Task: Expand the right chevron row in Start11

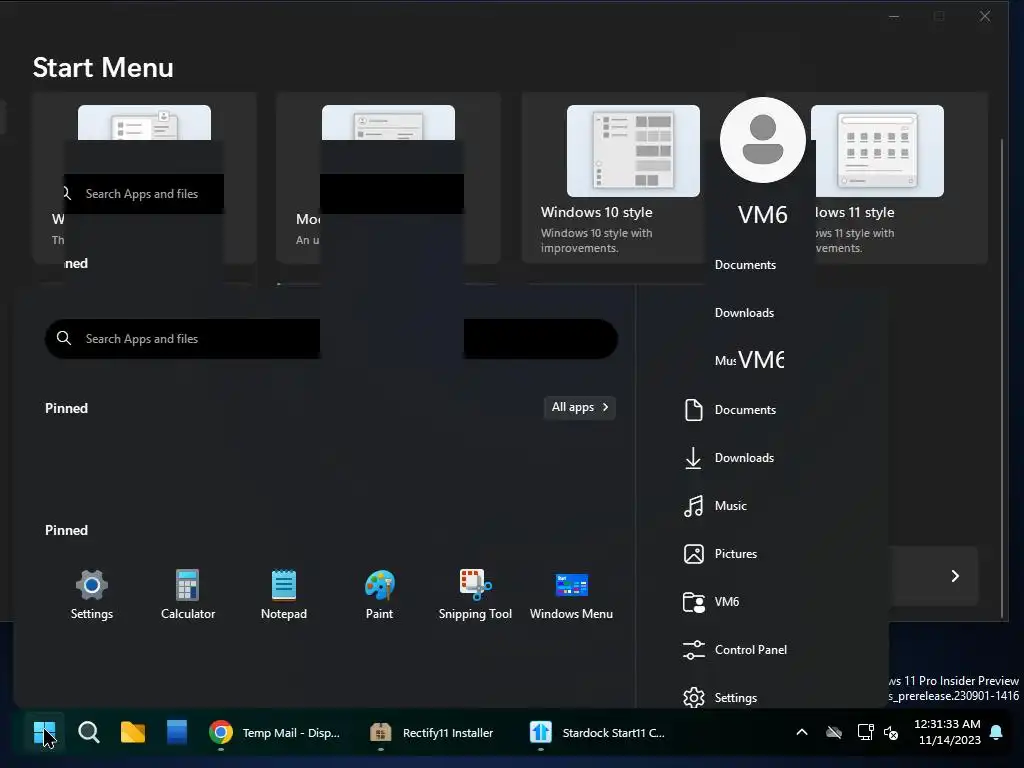Action: [x=955, y=576]
